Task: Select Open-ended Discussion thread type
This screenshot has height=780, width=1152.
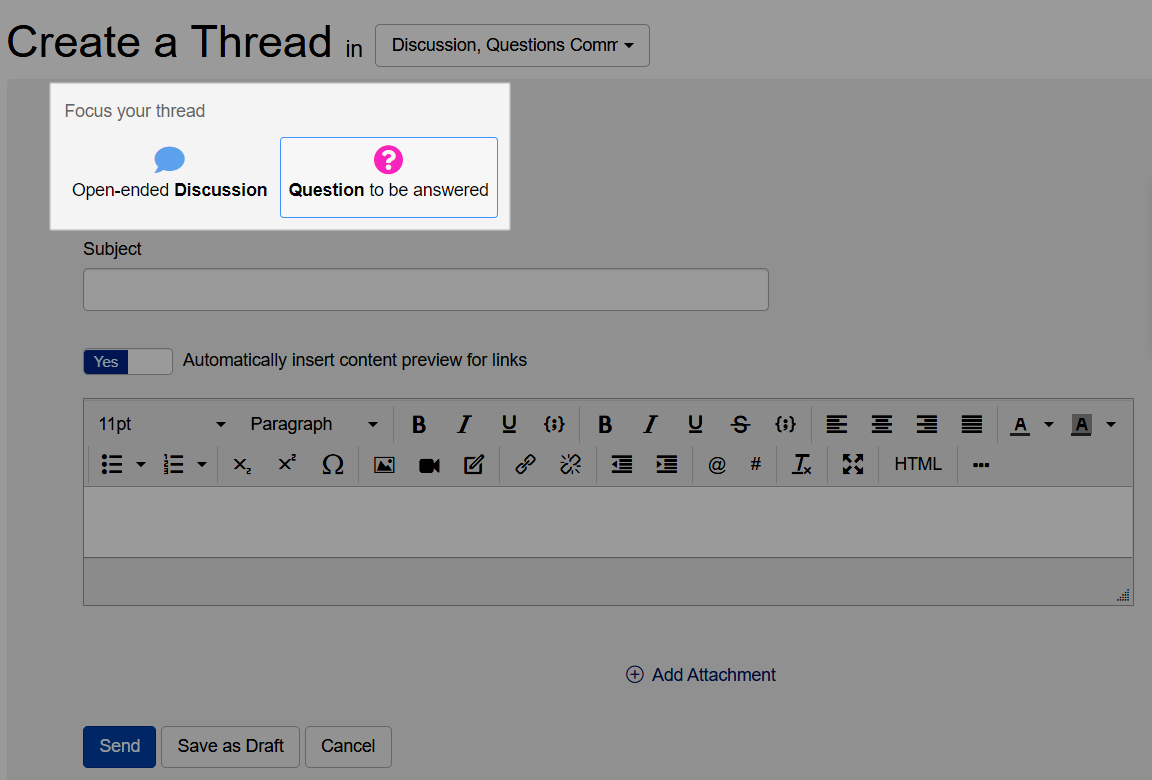Action: point(169,176)
